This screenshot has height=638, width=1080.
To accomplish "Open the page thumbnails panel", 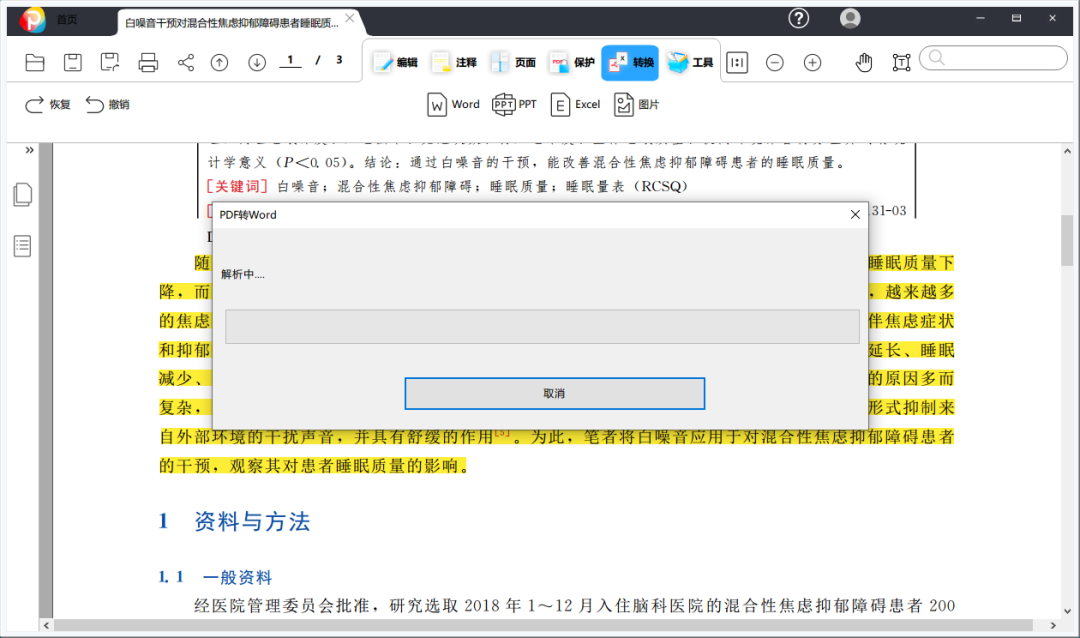I will click(x=23, y=195).
